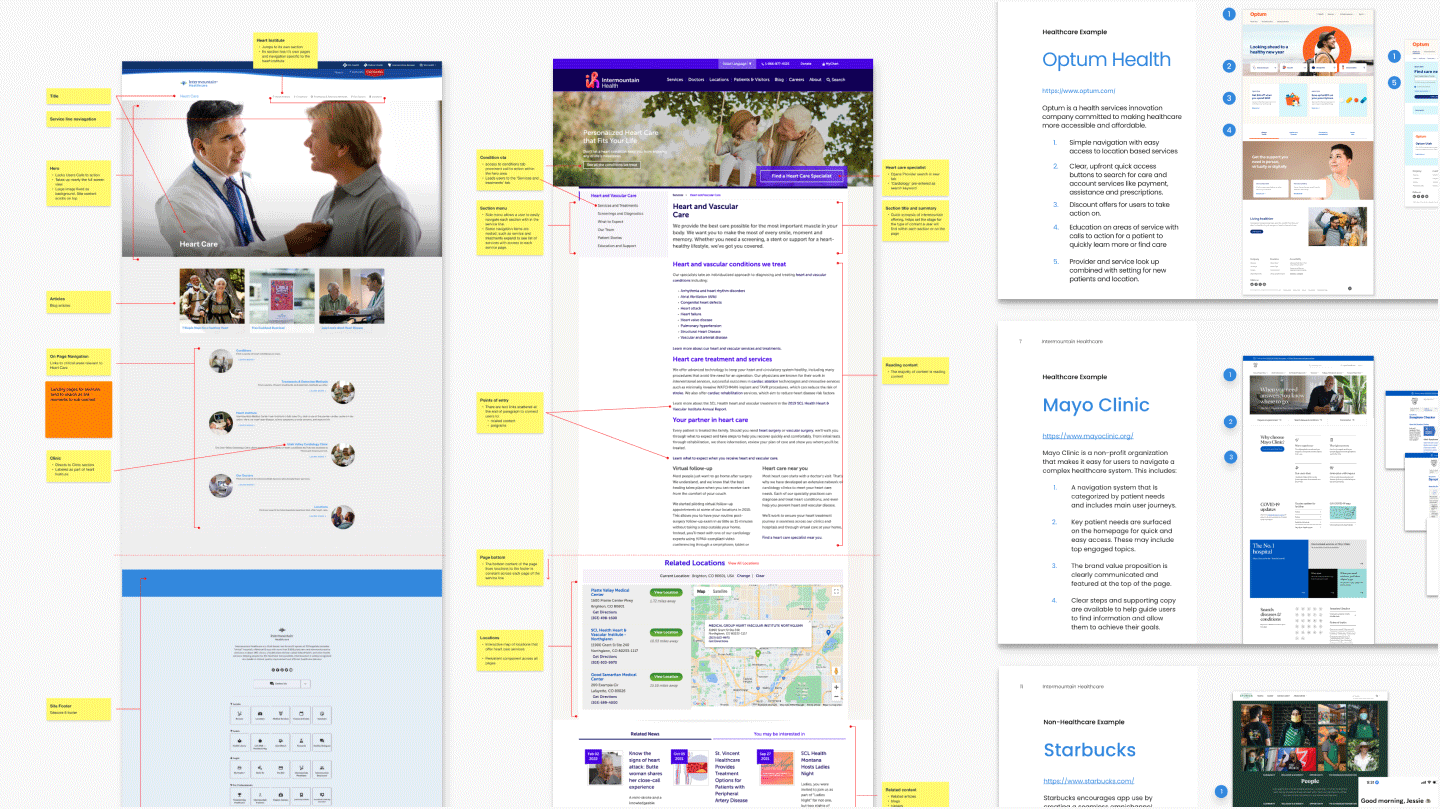
Task: Open Locations in the purple navigation bar
Action: tap(719, 79)
